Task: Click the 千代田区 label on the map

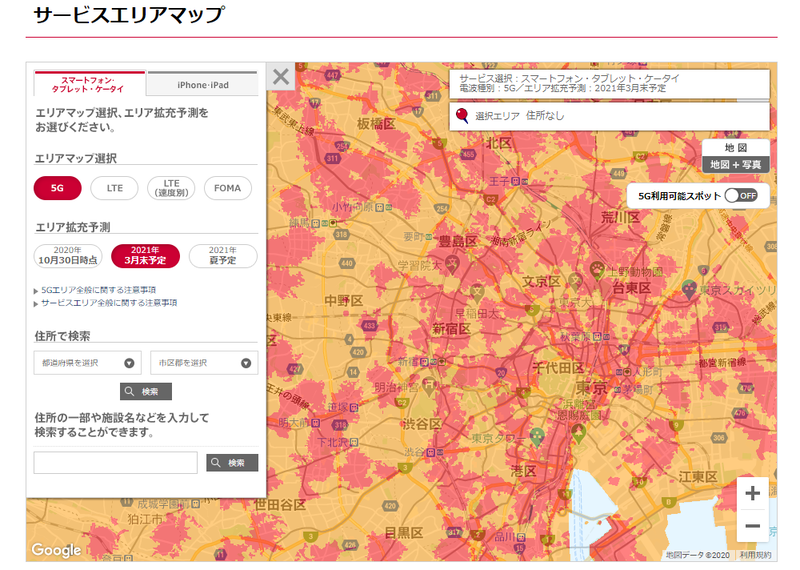Action: pos(558,367)
